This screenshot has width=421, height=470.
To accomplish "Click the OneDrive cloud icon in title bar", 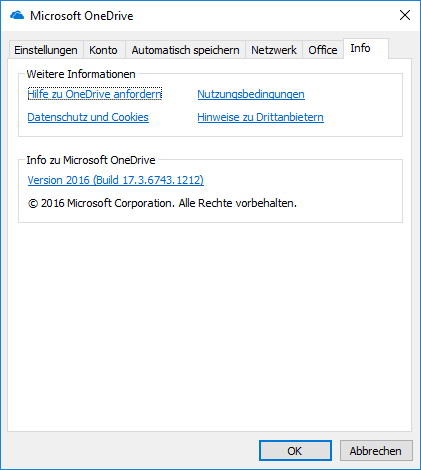I will point(17,15).
